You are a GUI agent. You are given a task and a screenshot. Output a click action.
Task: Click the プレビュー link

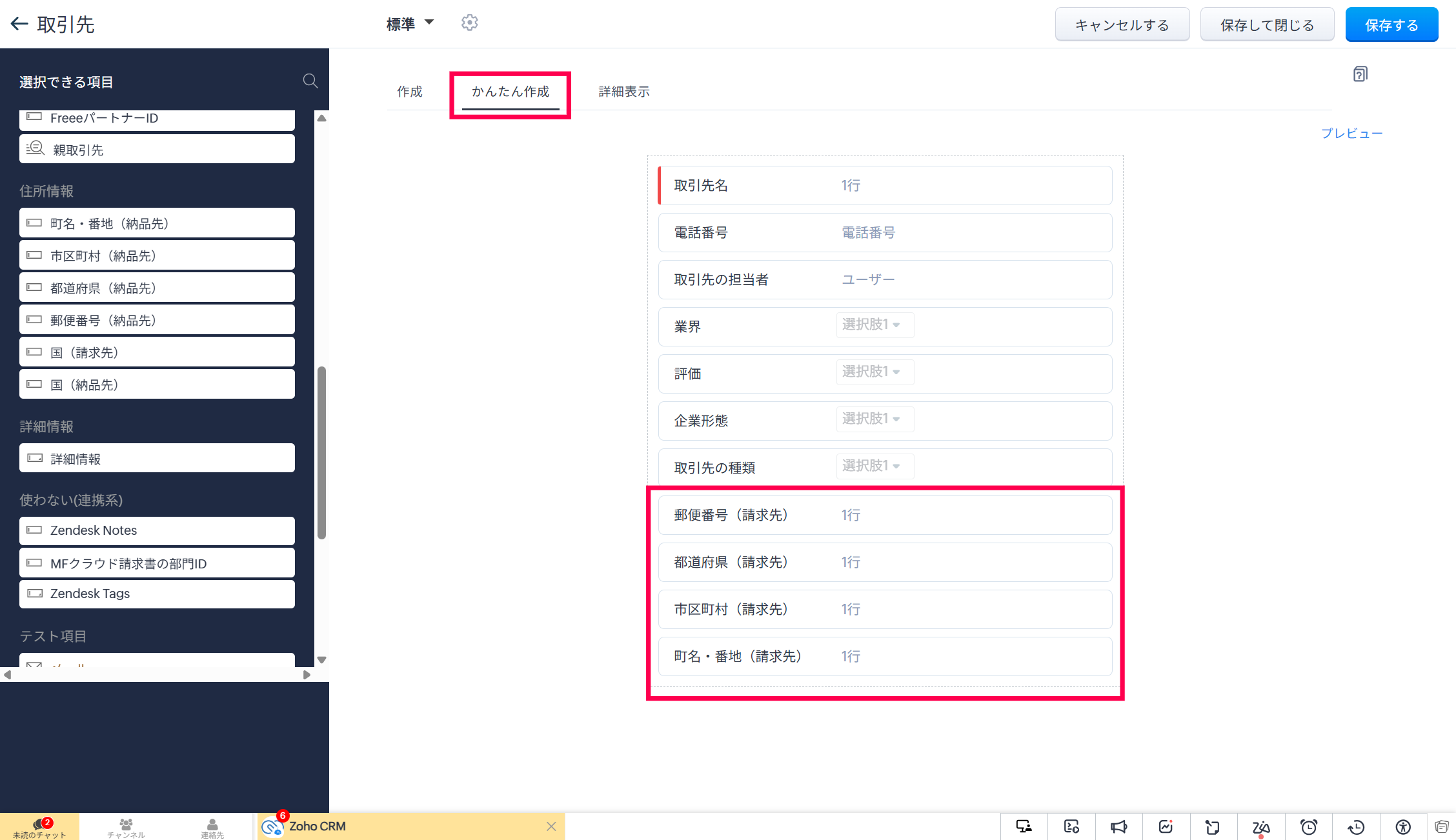click(x=1351, y=134)
